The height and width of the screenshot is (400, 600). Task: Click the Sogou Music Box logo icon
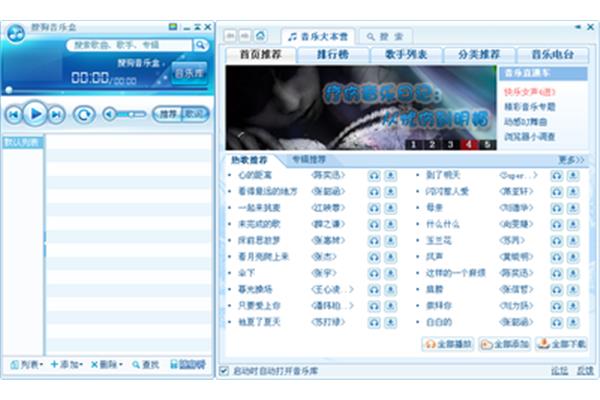(x=16, y=34)
